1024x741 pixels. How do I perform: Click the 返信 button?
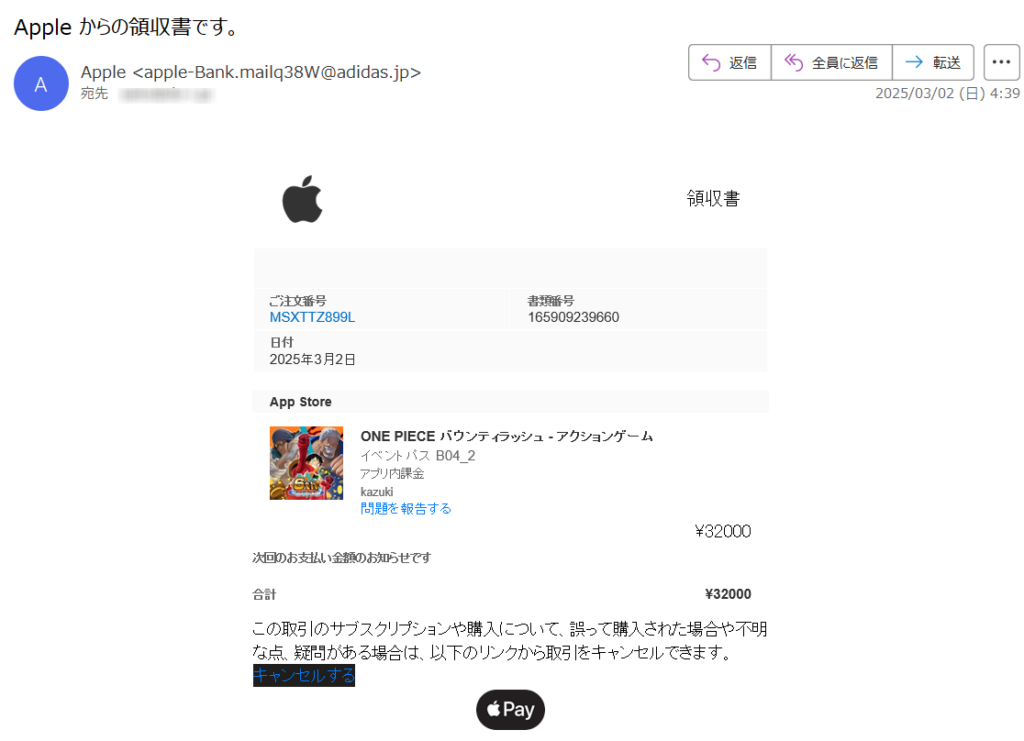coord(730,63)
